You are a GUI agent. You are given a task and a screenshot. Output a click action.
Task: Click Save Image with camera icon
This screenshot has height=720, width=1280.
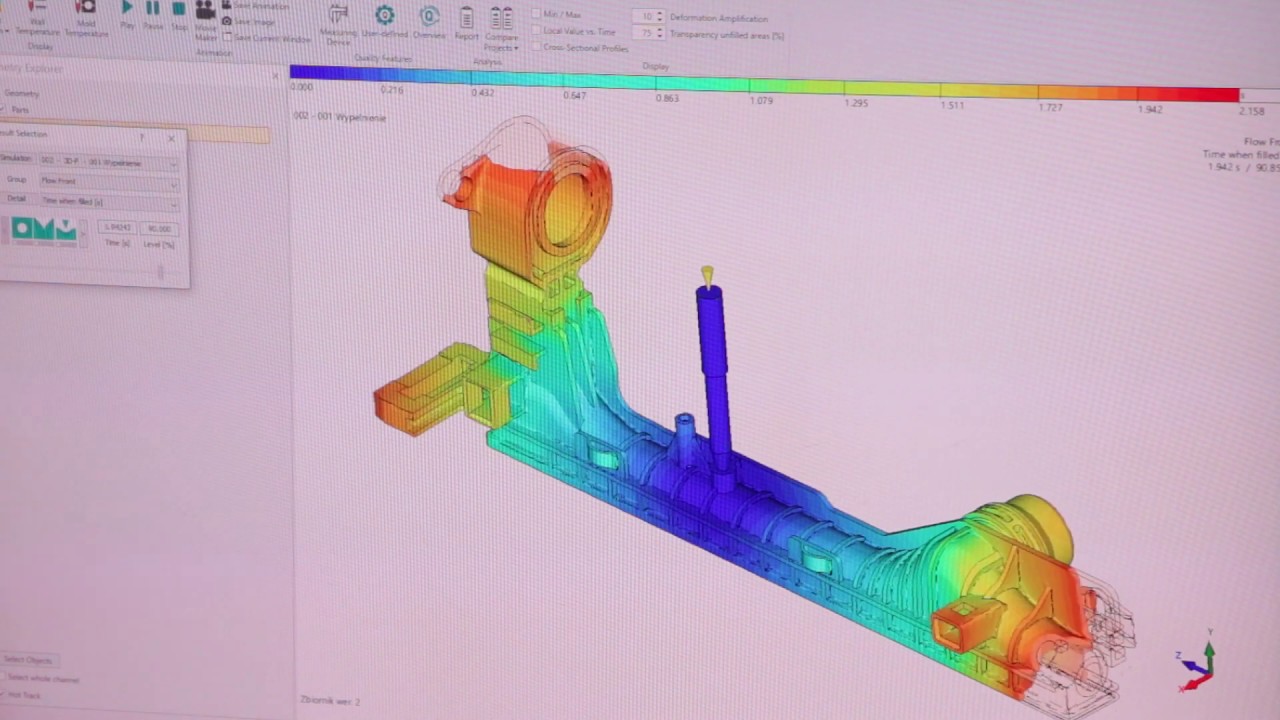(250, 21)
